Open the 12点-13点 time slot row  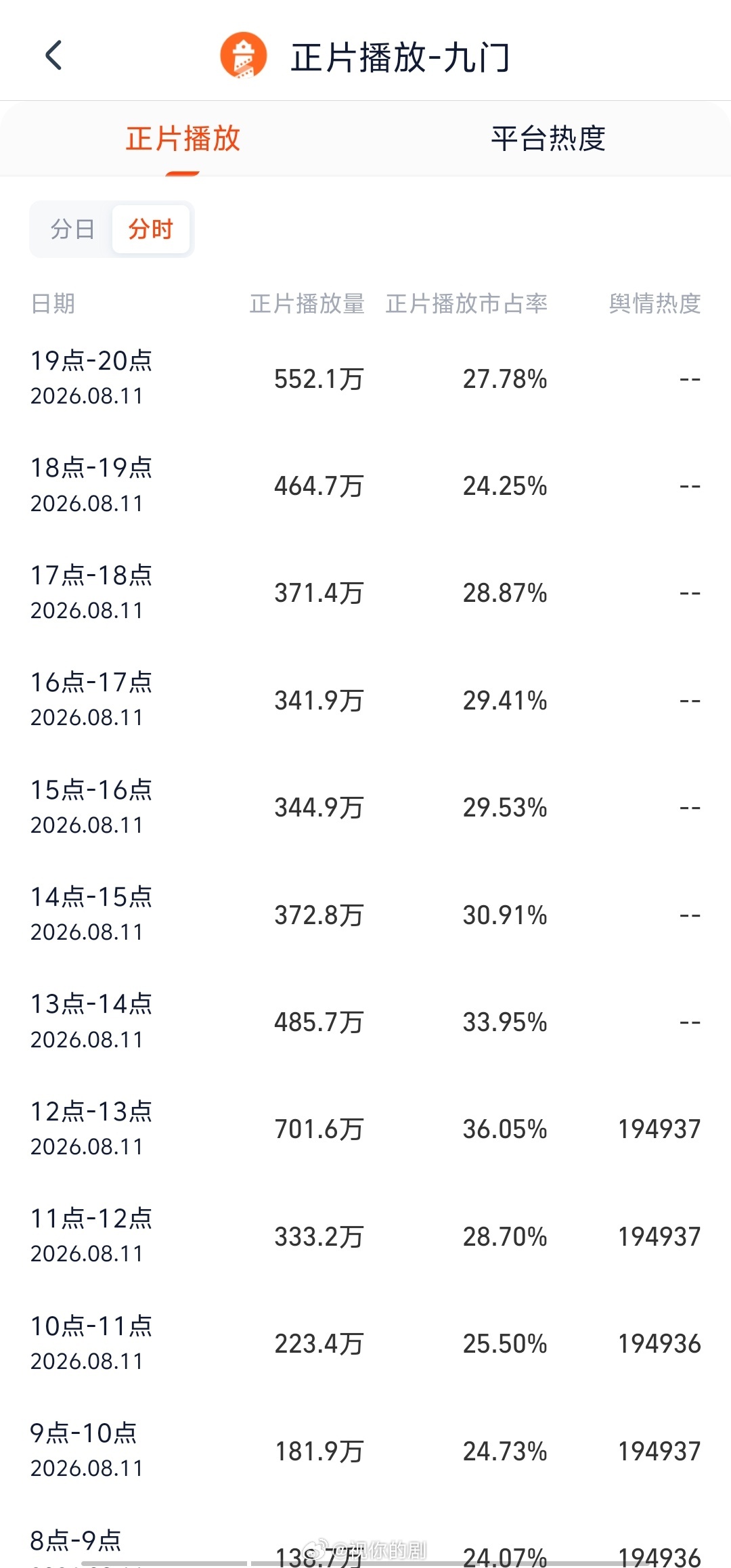[x=365, y=1129]
